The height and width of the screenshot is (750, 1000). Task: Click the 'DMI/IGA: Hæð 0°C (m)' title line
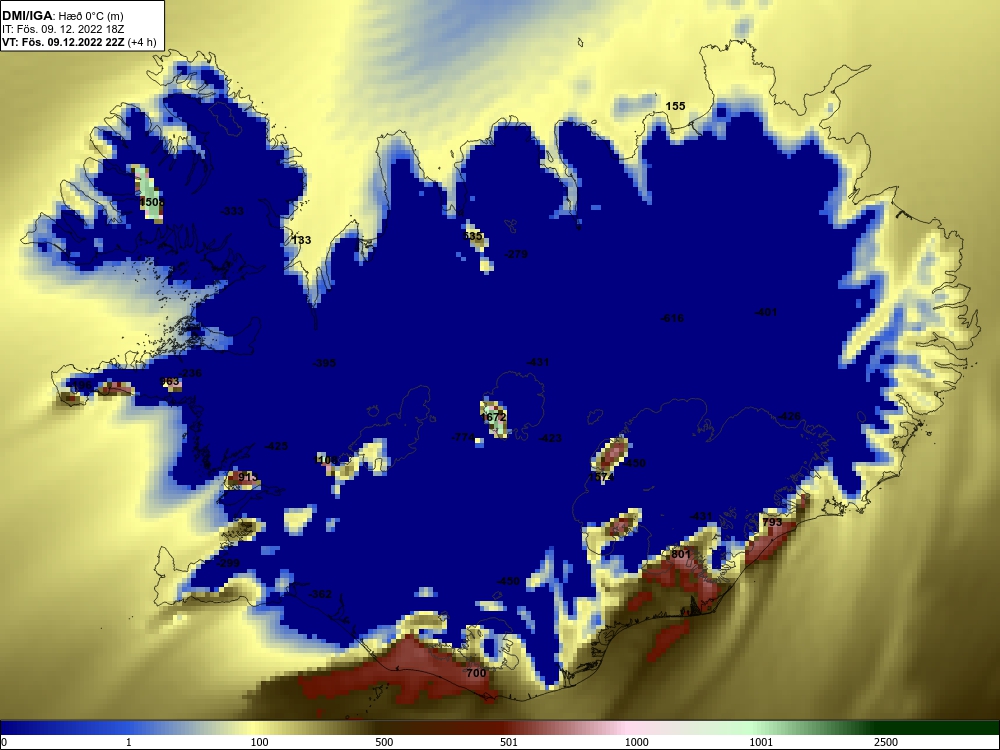pyautogui.click(x=62, y=16)
